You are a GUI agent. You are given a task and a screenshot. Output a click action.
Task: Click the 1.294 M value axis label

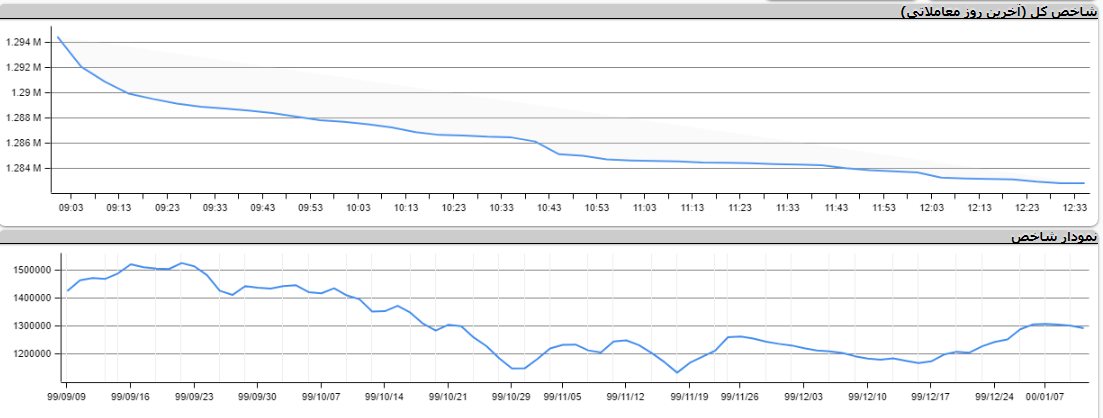pyautogui.click(x=24, y=43)
